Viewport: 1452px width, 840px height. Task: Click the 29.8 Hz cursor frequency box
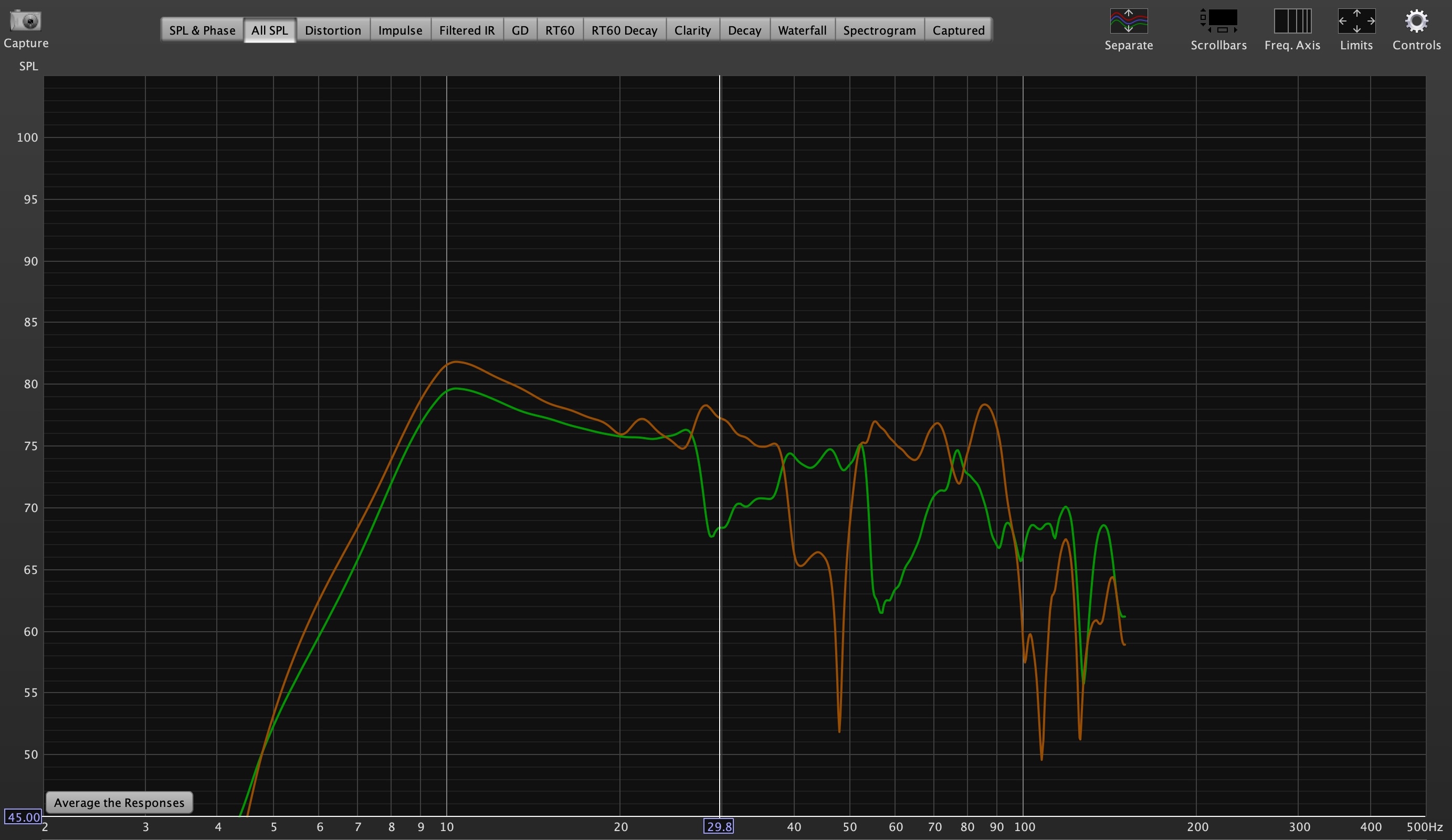(x=719, y=827)
